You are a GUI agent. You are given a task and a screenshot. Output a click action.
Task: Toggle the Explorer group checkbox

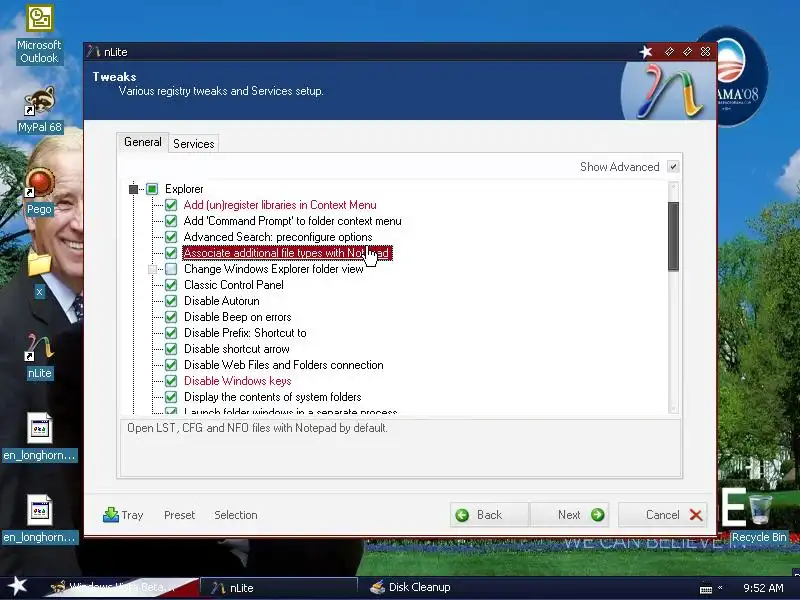pyautogui.click(x=152, y=189)
